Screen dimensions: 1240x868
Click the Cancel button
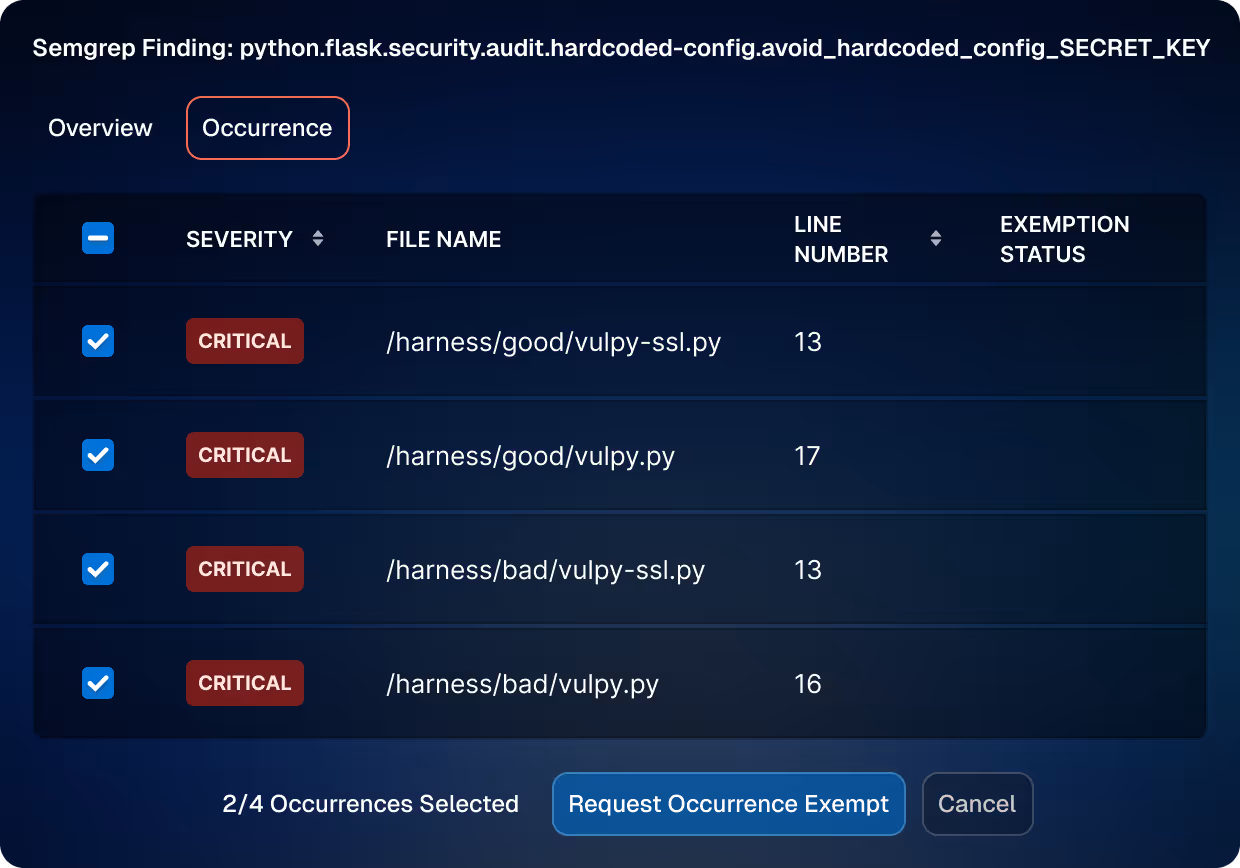pyautogui.click(x=977, y=803)
